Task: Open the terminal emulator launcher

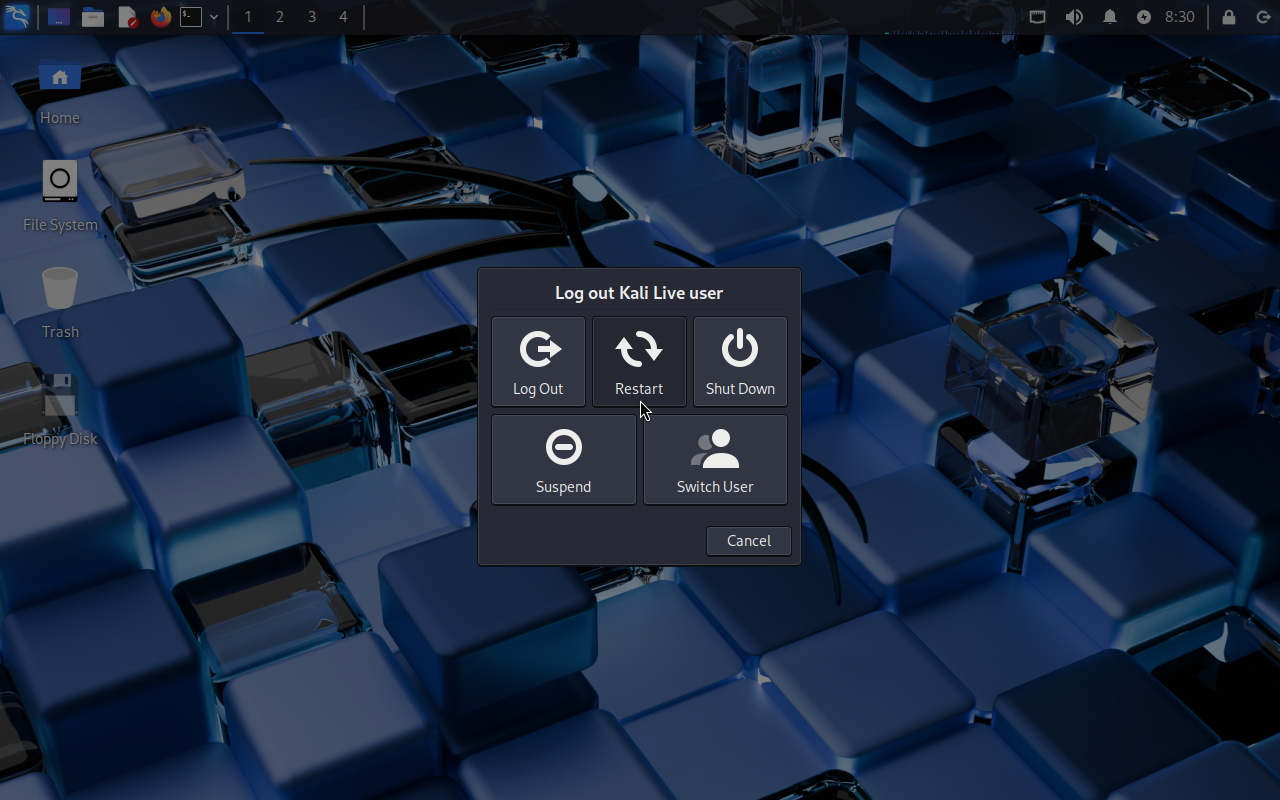Action: (x=191, y=17)
